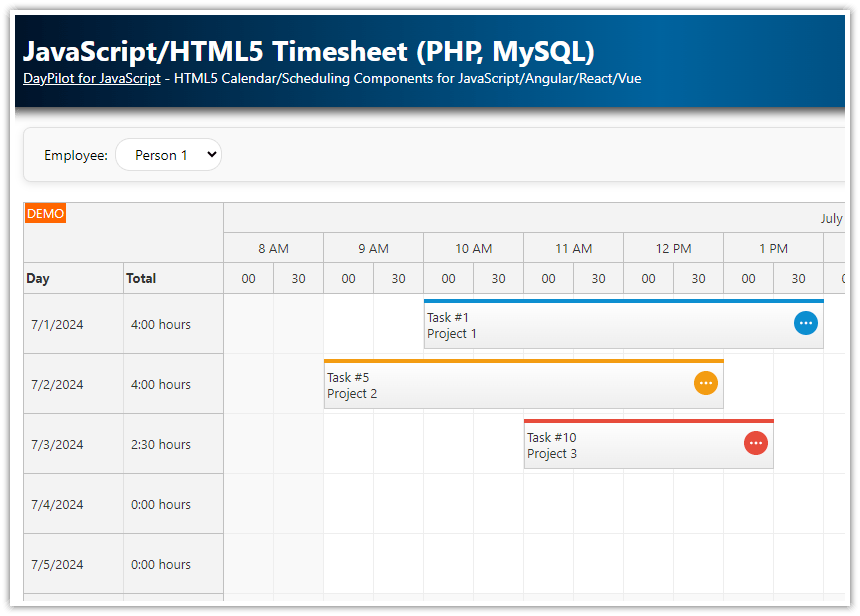The image size is (860, 616).
Task: Open the context menu on Task #1
Action: pyautogui.click(x=805, y=323)
